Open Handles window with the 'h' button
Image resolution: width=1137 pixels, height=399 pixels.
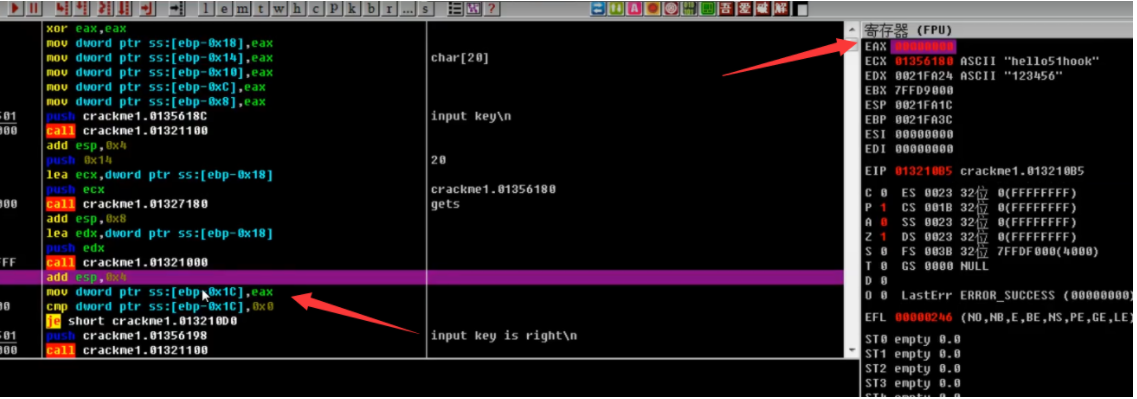[297, 9]
